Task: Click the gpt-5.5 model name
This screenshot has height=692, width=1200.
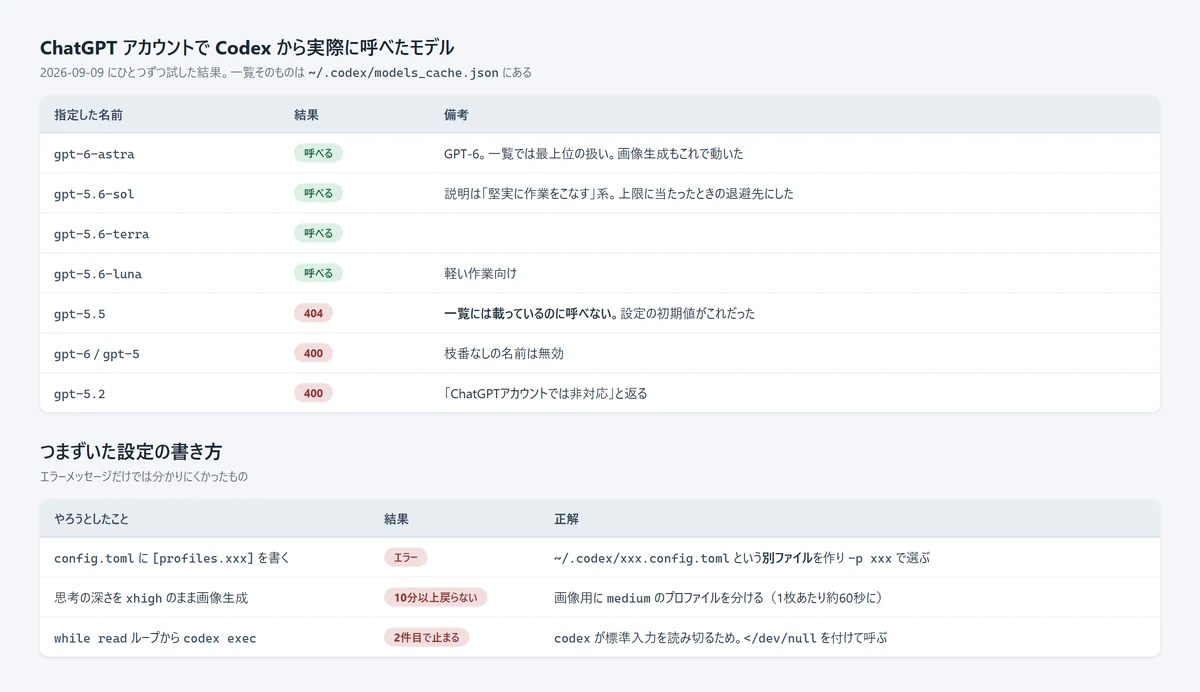Action: [x=80, y=314]
